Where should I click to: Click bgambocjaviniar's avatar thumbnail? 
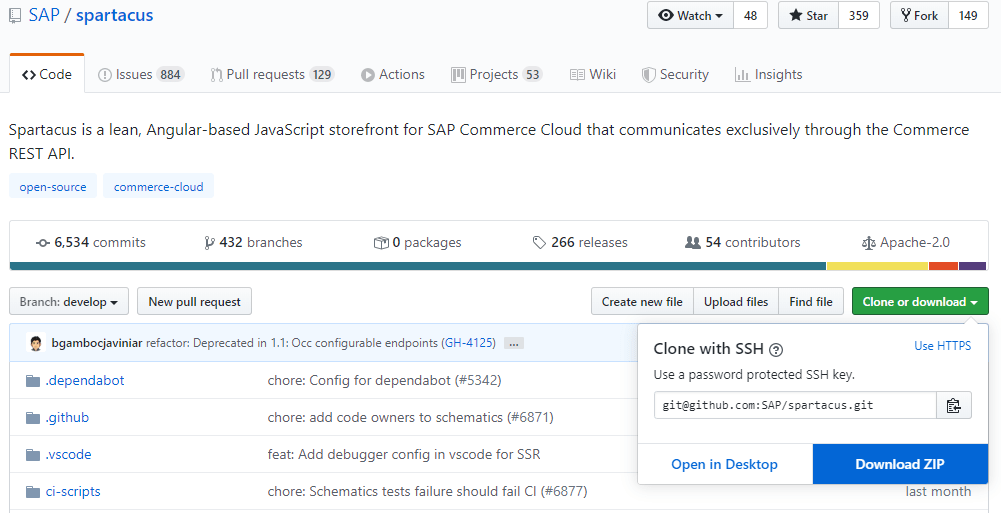click(35, 343)
